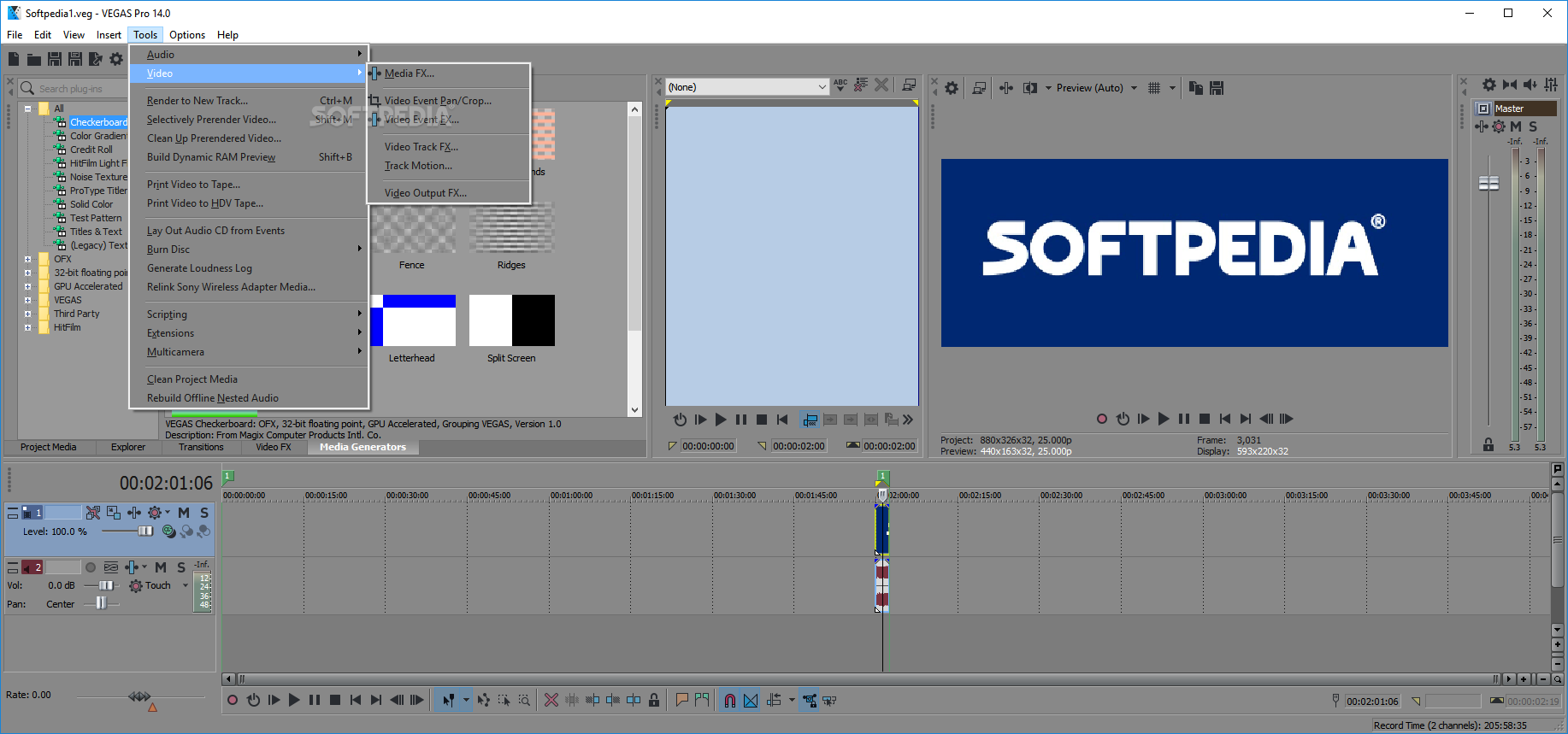Expand the GPU Accelerated folder
1568x734 pixels.
coord(28,286)
